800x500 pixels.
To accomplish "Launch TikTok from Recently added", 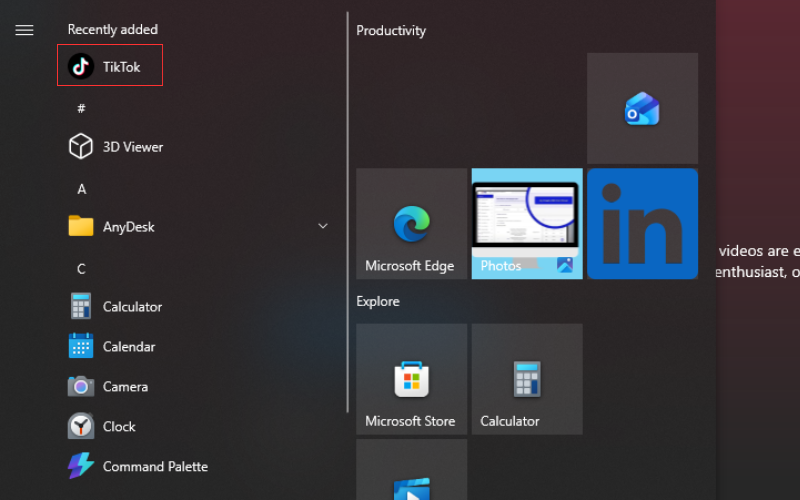I will coord(110,65).
